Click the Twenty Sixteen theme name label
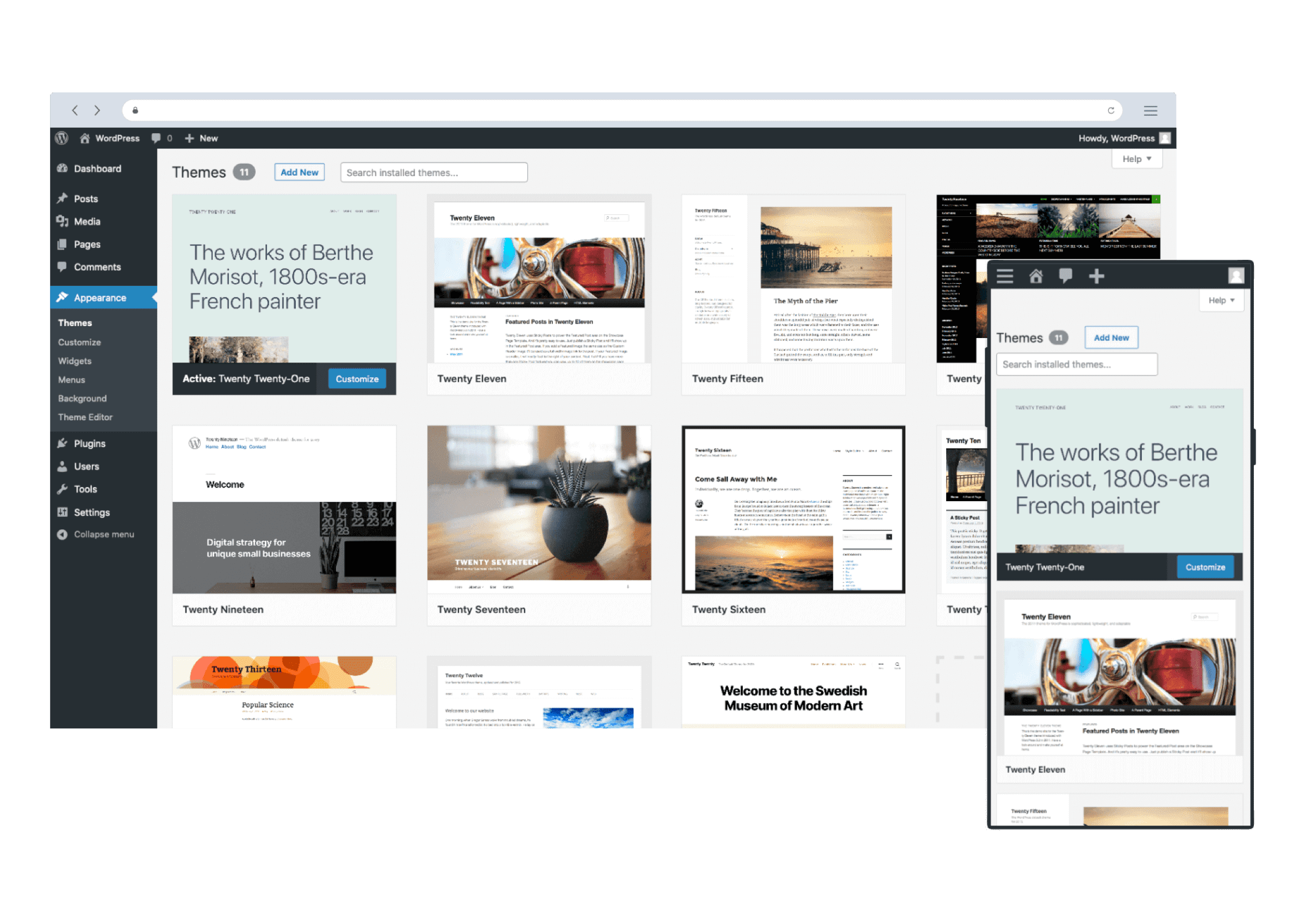Image resolution: width=1305 pixels, height=924 pixels. tap(729, 609)
